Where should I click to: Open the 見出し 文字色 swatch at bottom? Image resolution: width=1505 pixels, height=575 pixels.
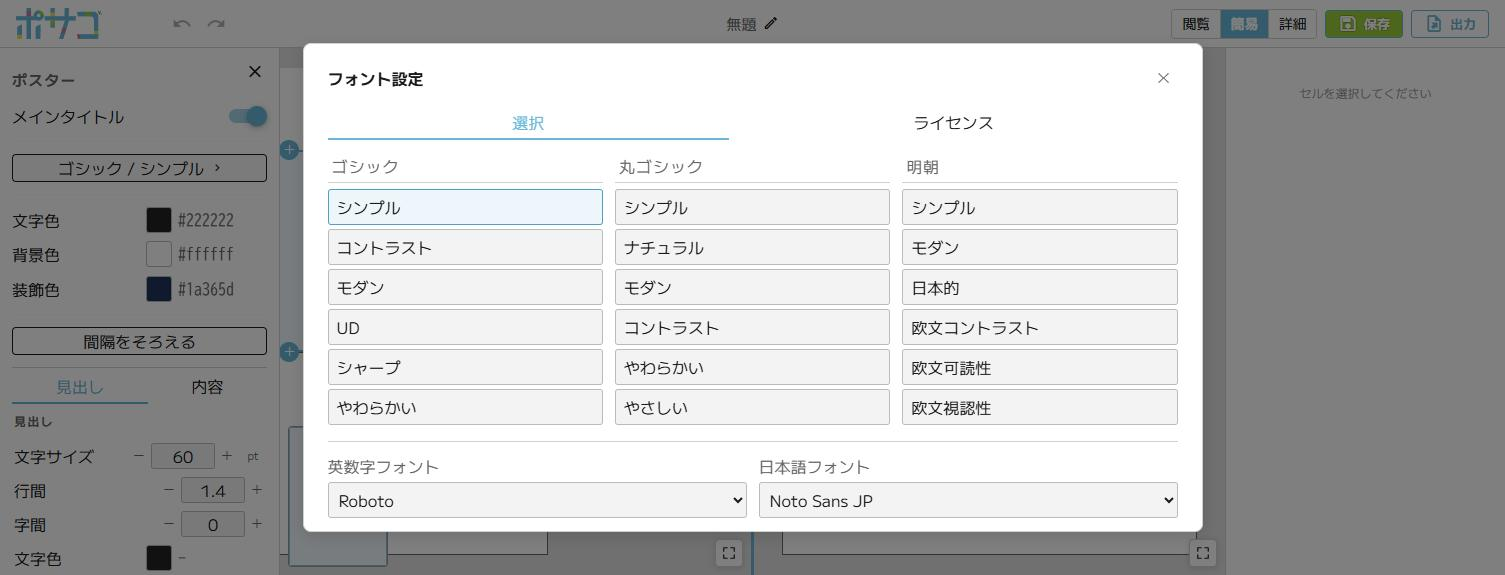159,558
